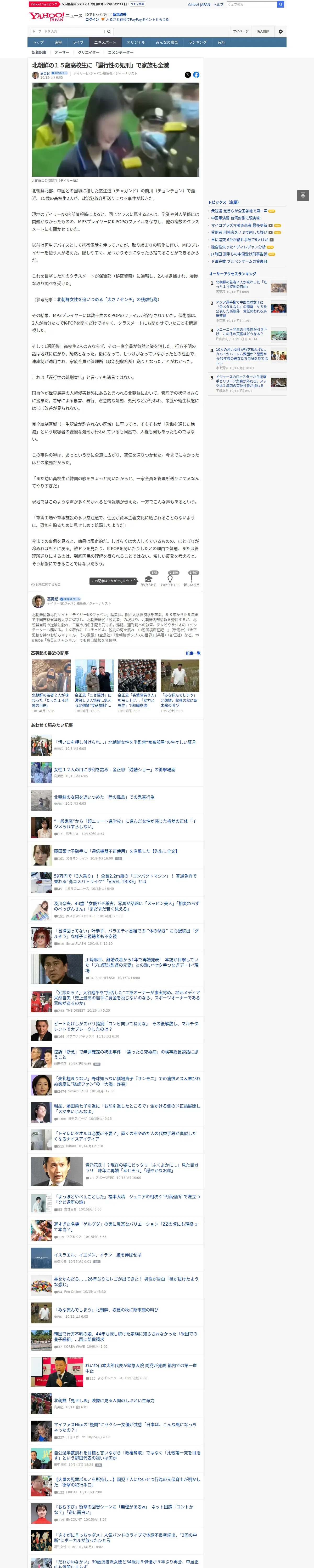Click the Yahoo!ショッピング badge
The width and height of the screenshot is (314, 1568).
coord(44,4)
